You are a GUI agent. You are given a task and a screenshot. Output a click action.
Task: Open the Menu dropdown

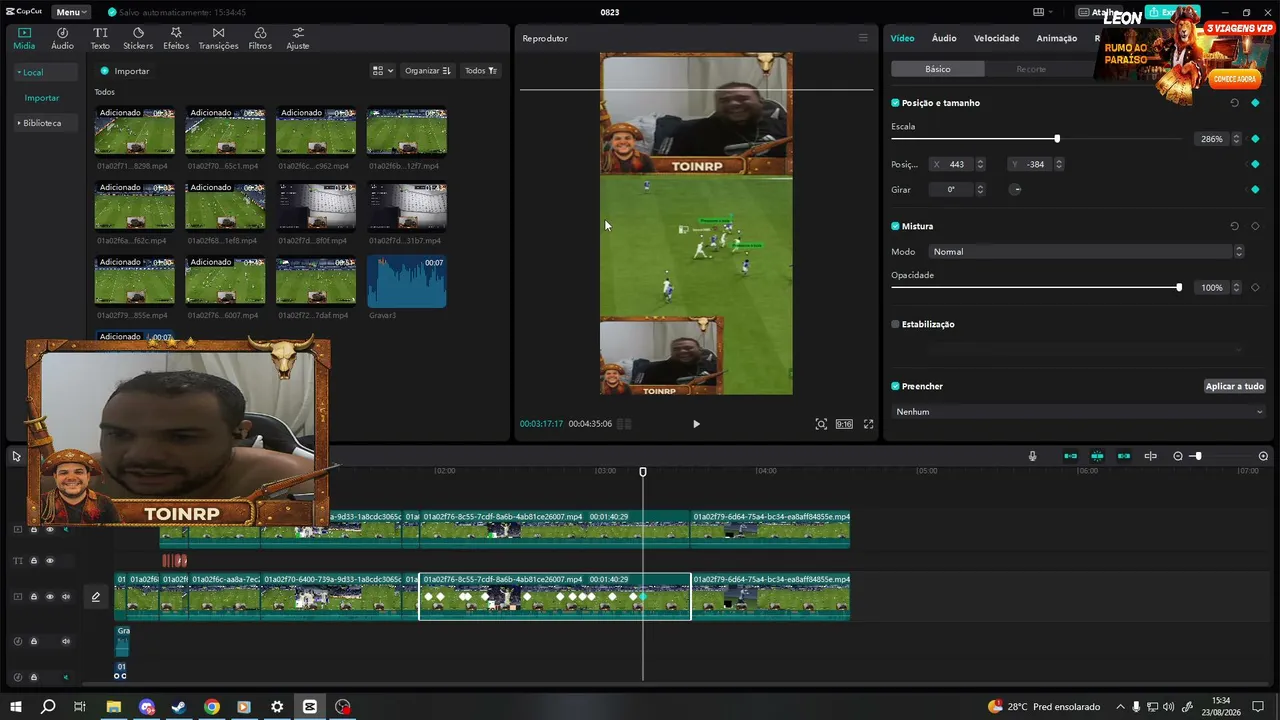pyautogui.click(x=71, y=12)
